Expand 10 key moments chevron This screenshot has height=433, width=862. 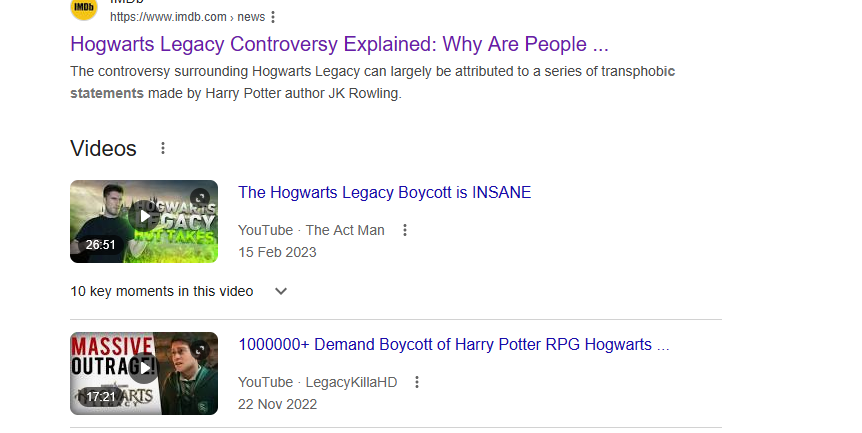tap(281, 291)
